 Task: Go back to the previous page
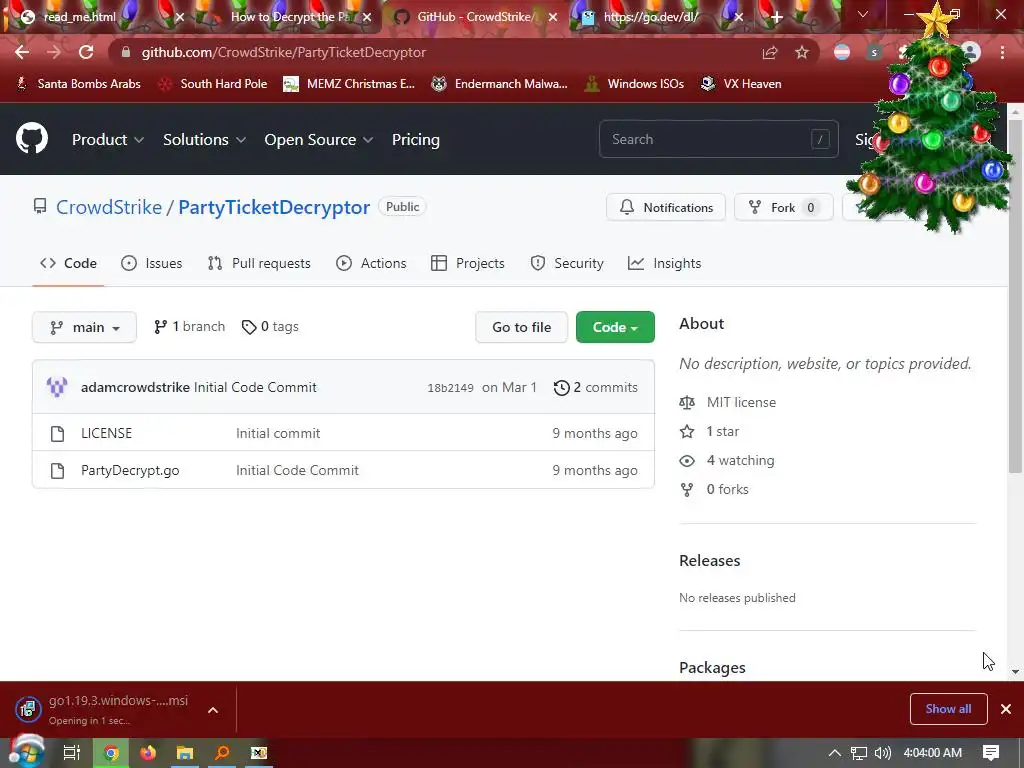tap(22, 52)
